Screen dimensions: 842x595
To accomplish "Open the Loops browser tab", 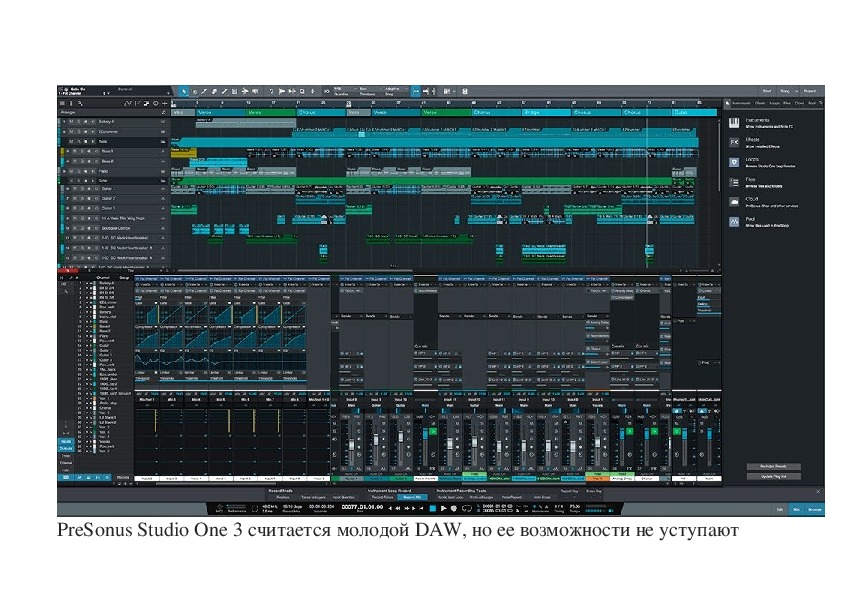I will tap(774, 103).
